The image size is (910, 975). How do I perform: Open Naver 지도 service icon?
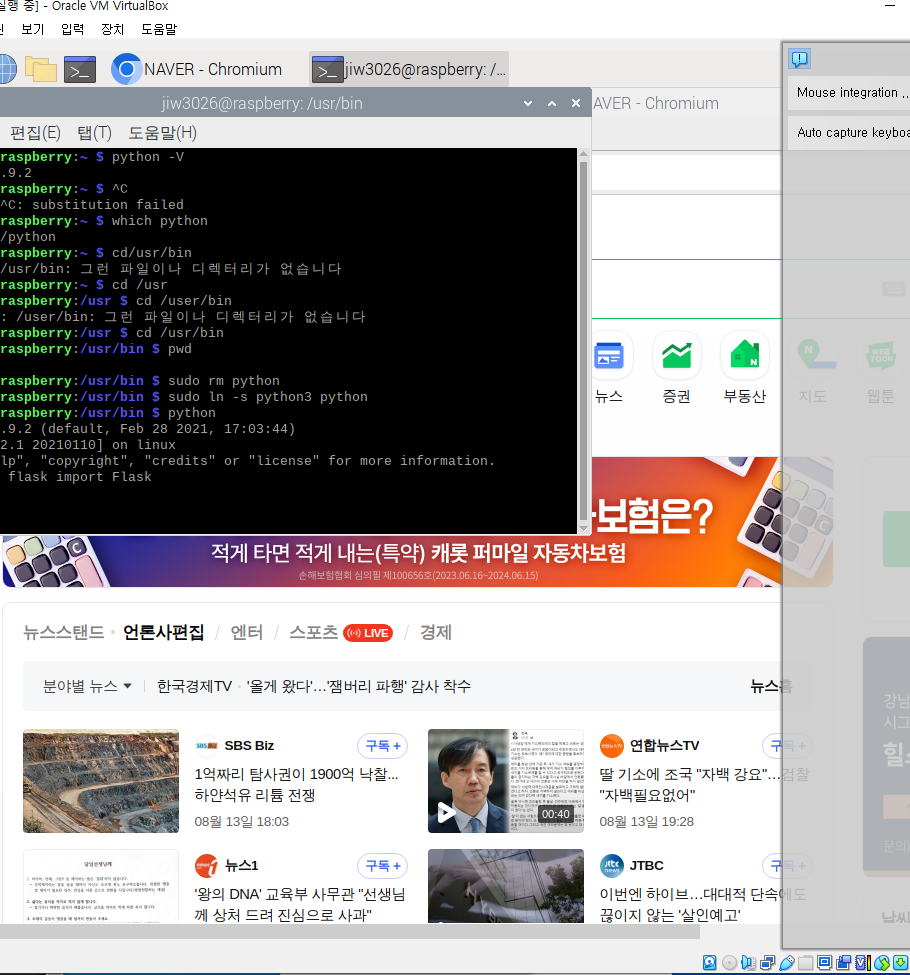pos(812,368)
